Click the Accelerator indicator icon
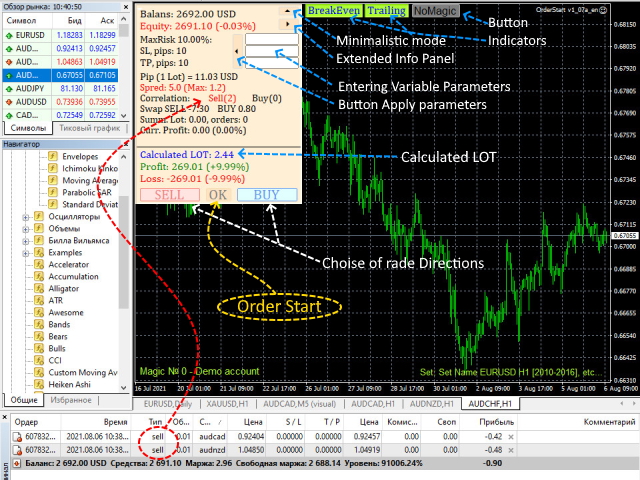640x480 pixels. pyautogui.click(x=39, y=264)
